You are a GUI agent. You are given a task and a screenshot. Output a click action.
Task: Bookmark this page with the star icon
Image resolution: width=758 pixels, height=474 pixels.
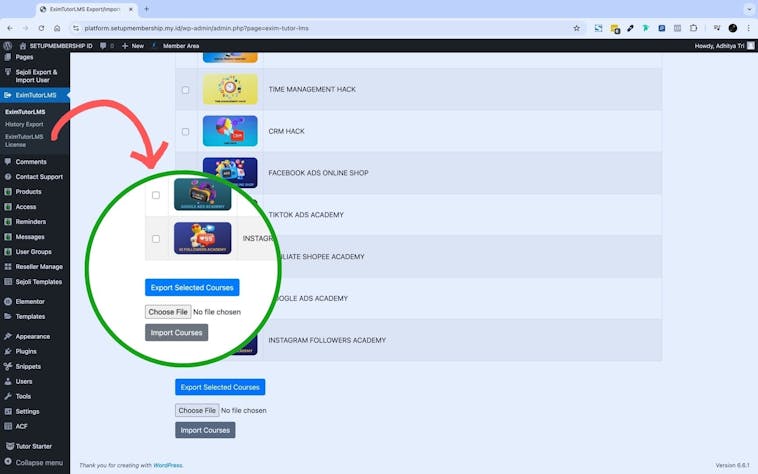pyautogui.click(x=576, y=28)
